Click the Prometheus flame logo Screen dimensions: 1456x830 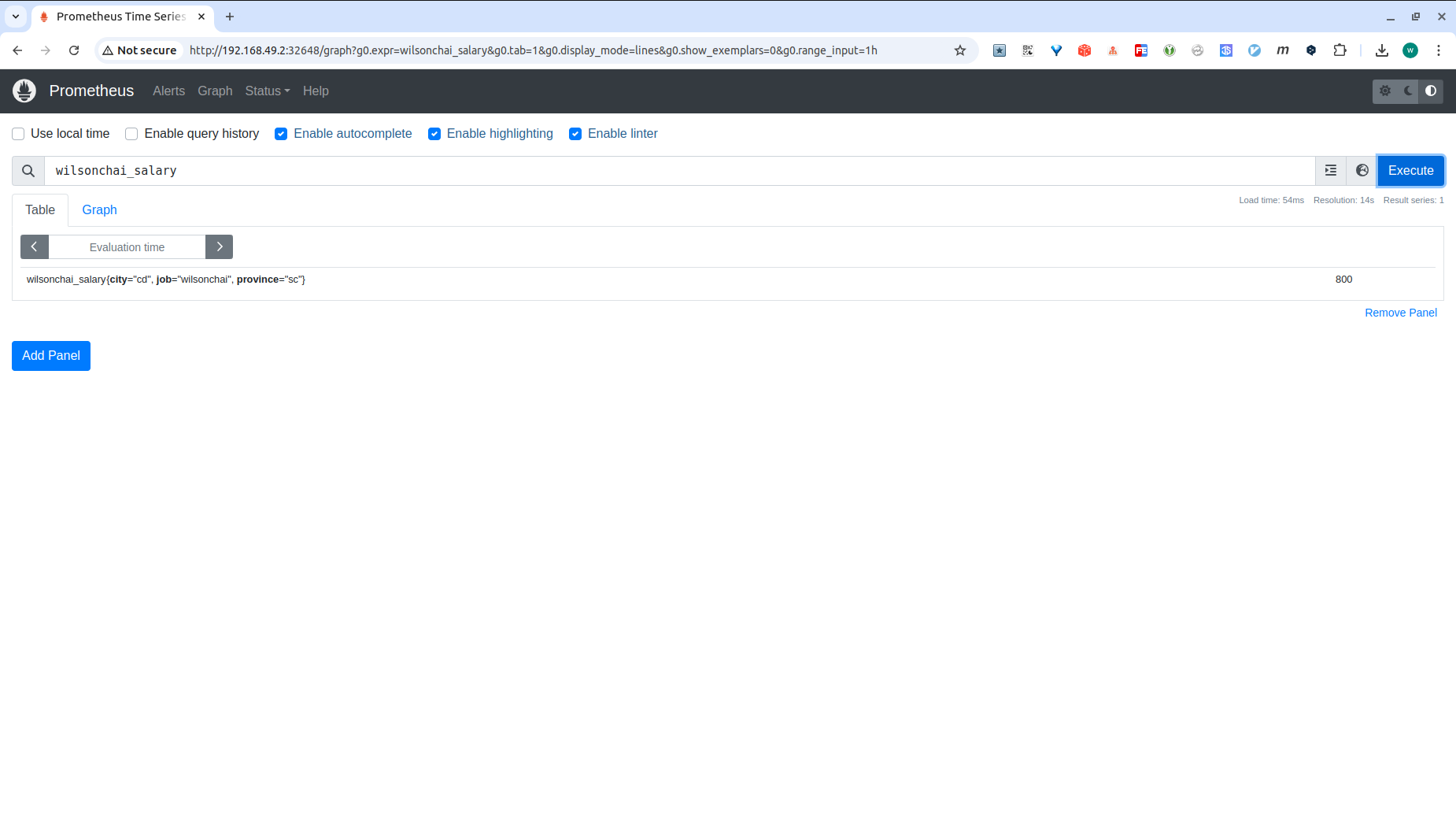tap(24, 91)
